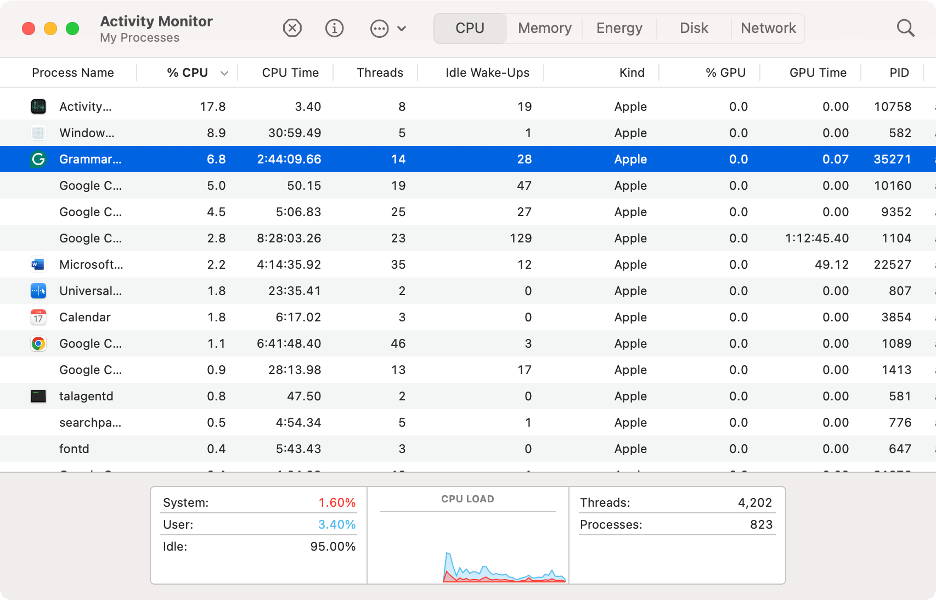The image size is (936, 600).
Task: Click the Microsoft app icon in its process row
Action: [38, 264]
